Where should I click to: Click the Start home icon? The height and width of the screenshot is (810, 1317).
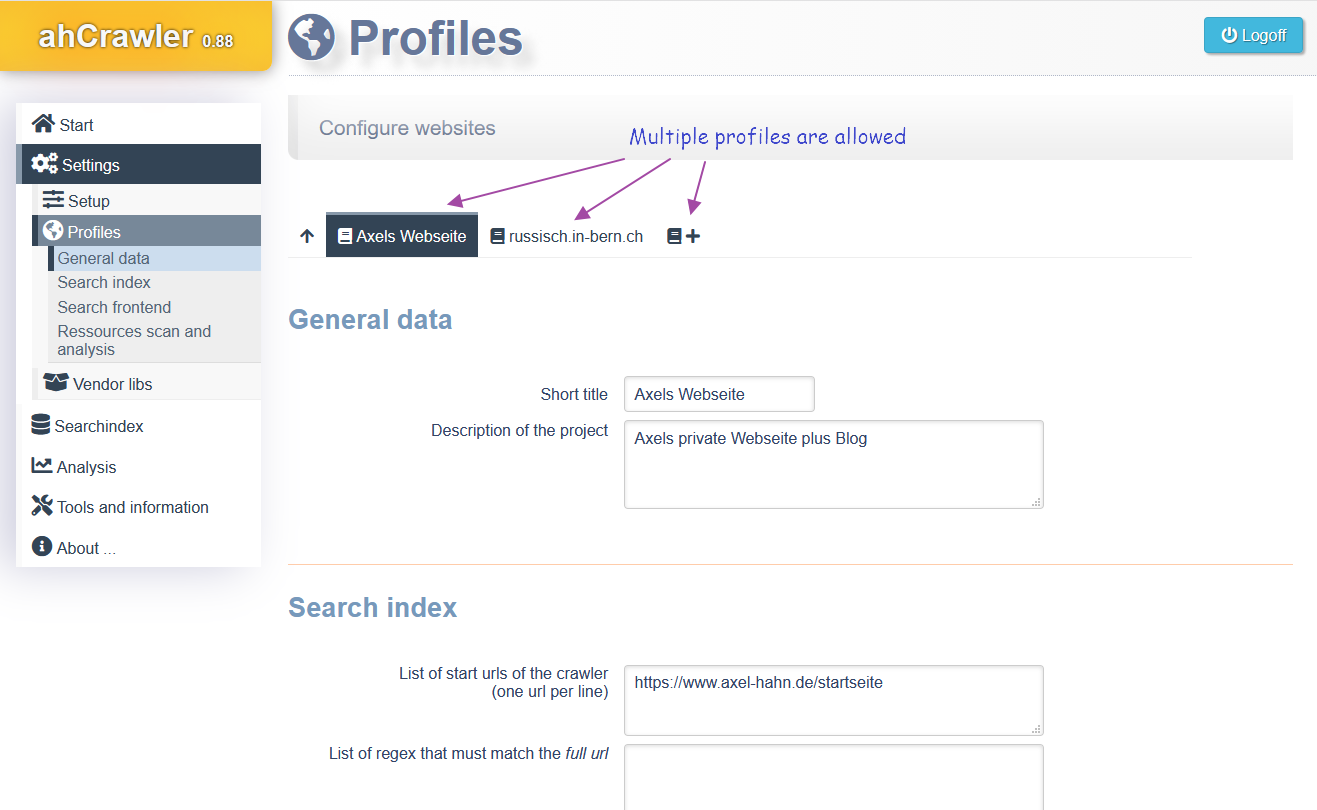click(x=43, y=124)
